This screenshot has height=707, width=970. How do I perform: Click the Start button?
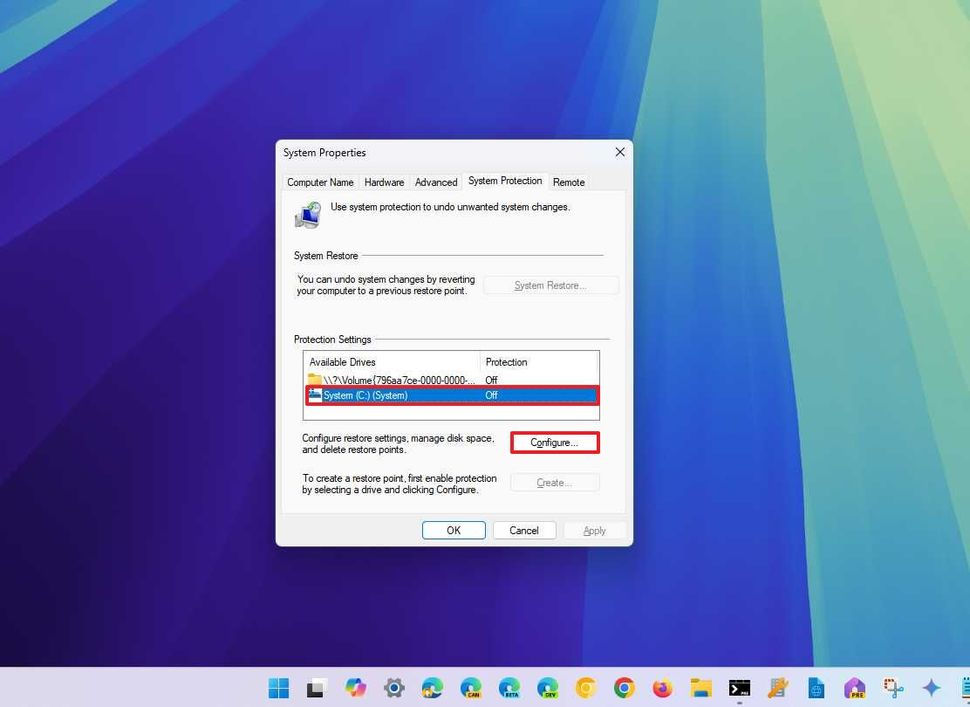(x=278, y=688)
